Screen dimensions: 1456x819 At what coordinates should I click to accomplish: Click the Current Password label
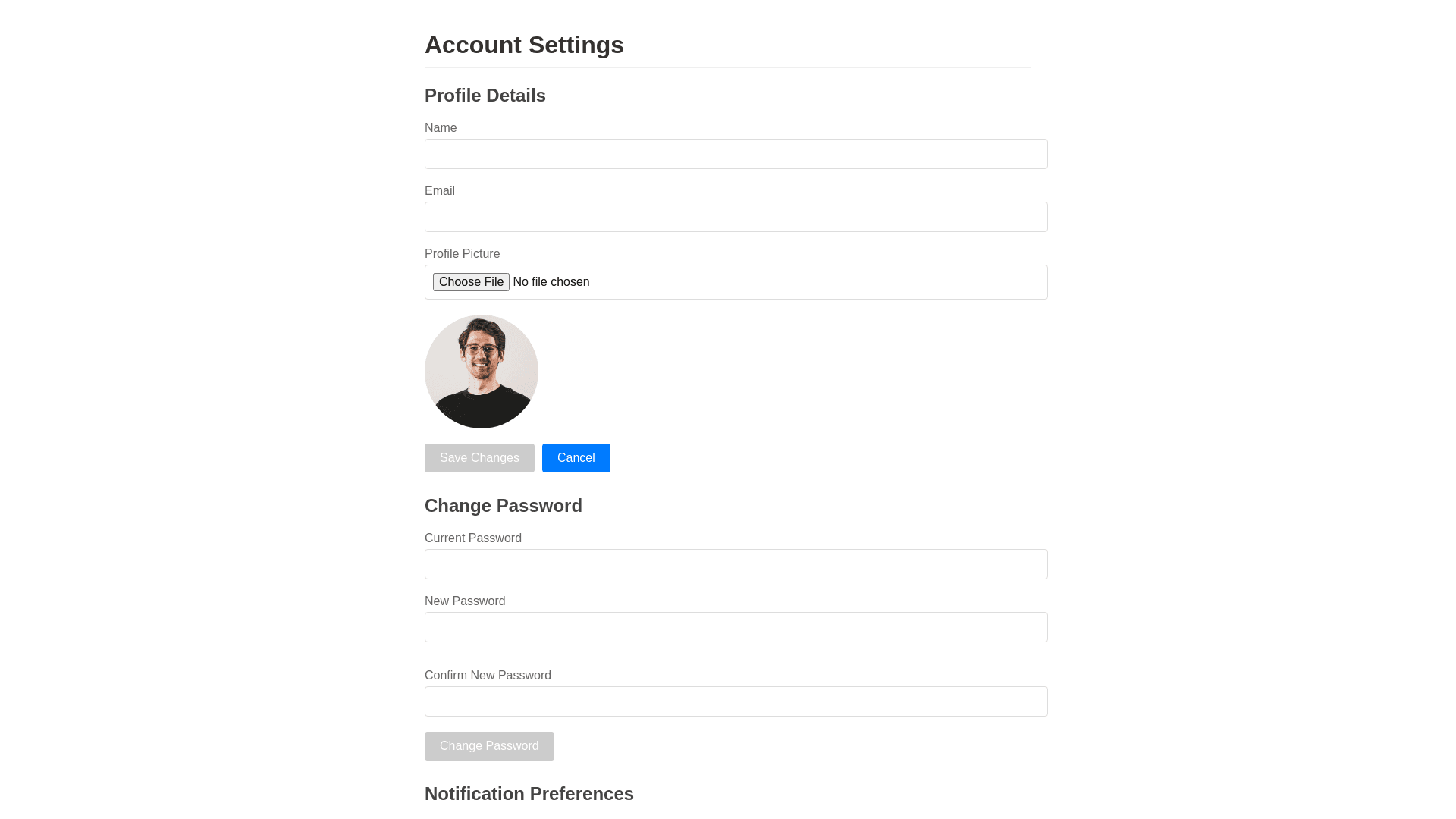(x=473, y=538)
